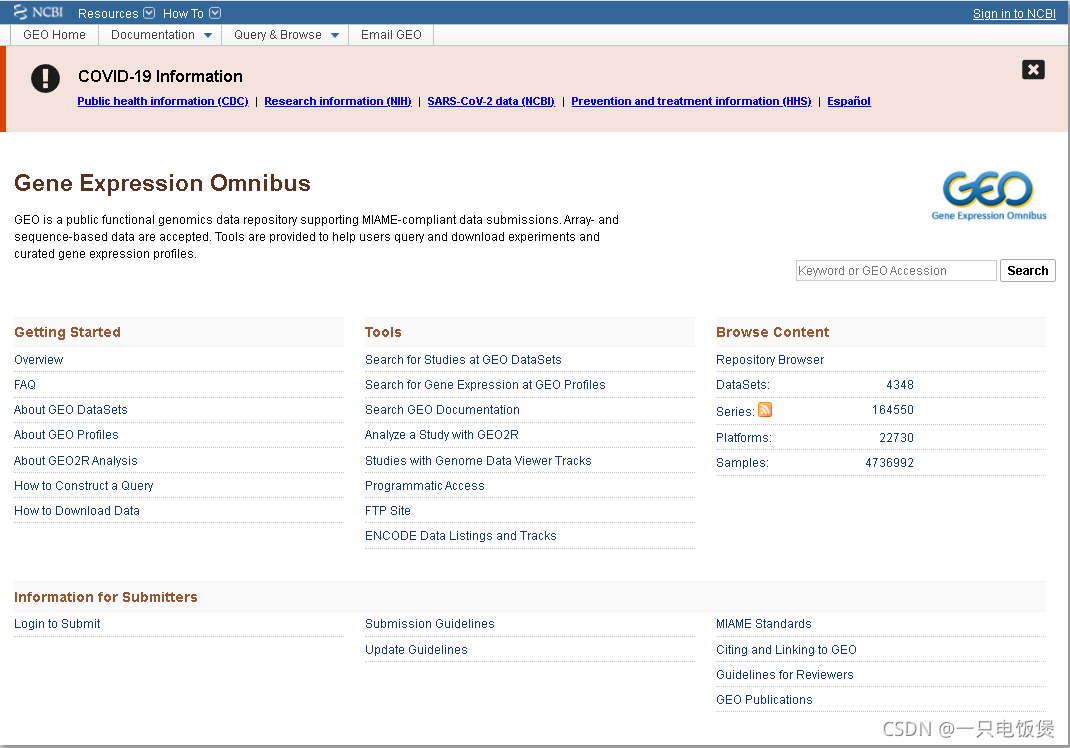Focus the Keyword or GEO Accession field
The image size is (1070, 748).
pos(896,271)
